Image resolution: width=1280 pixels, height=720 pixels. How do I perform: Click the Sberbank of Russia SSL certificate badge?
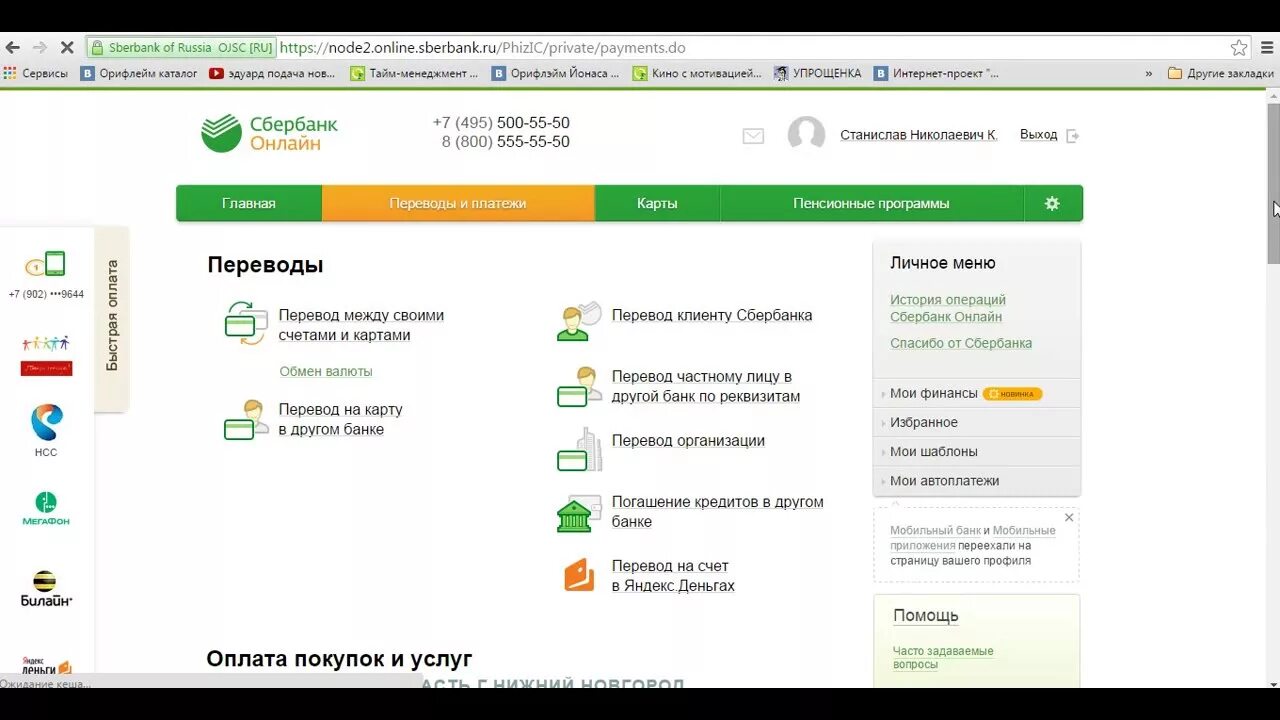pos(181,47)
